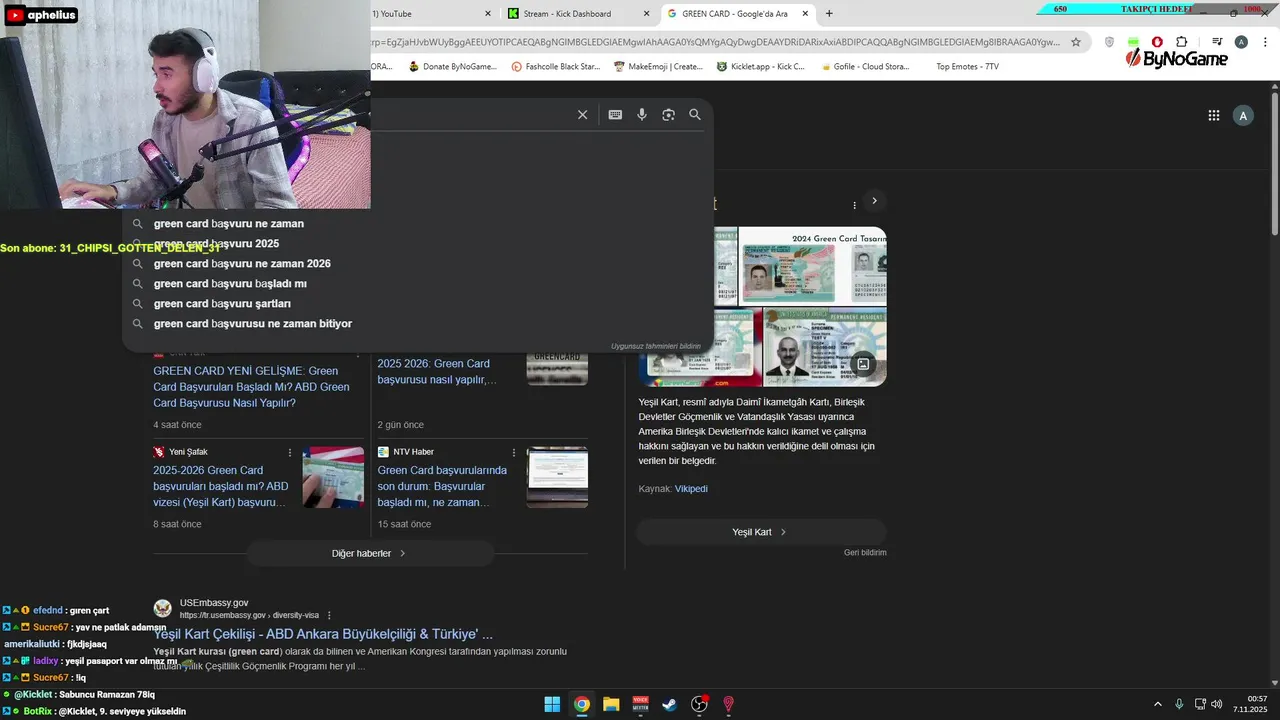
Task: Open NTV Haber Green Card son durum article
Action: (x=443, y=486)
